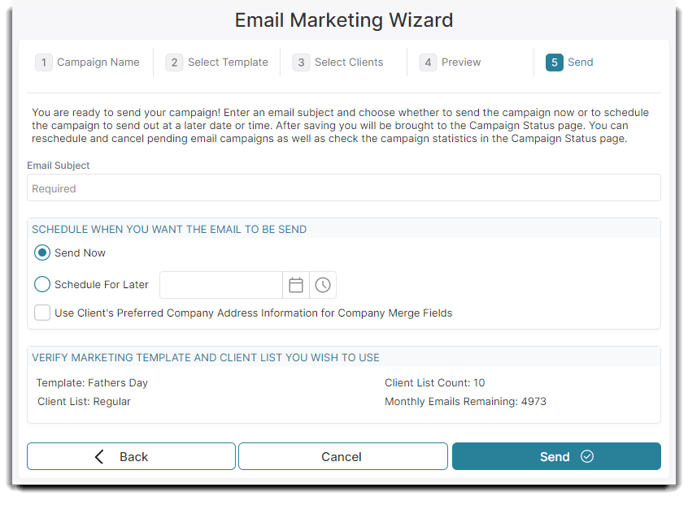The height and width of the screenshot is (509, 688).
Task: Open the calendar date picker icon
Action: 296,285
